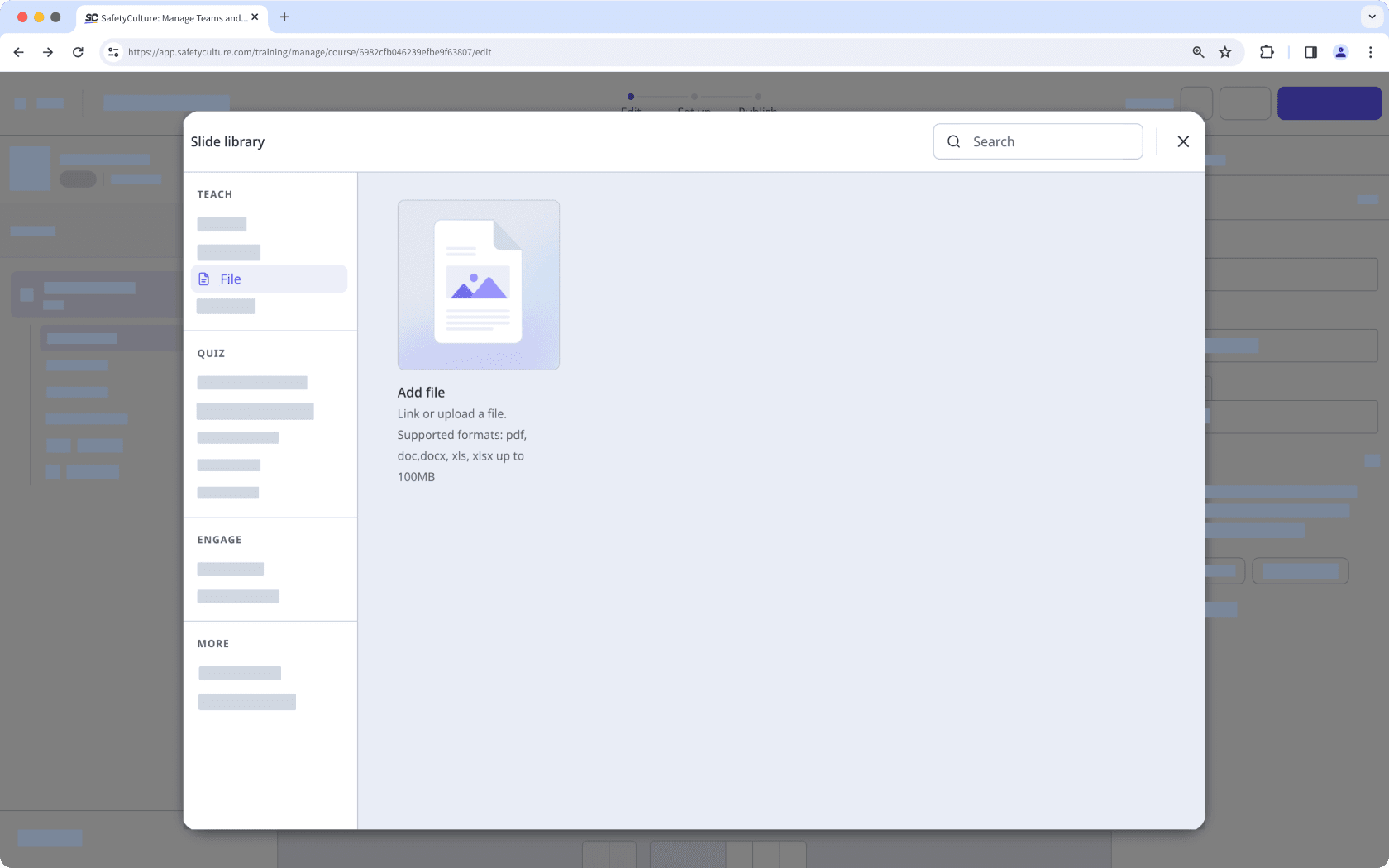Click the site information icon in the address bar
The height and width of the screenshot is (868, 1389).
pyautogui.click(x=112, y=51)
